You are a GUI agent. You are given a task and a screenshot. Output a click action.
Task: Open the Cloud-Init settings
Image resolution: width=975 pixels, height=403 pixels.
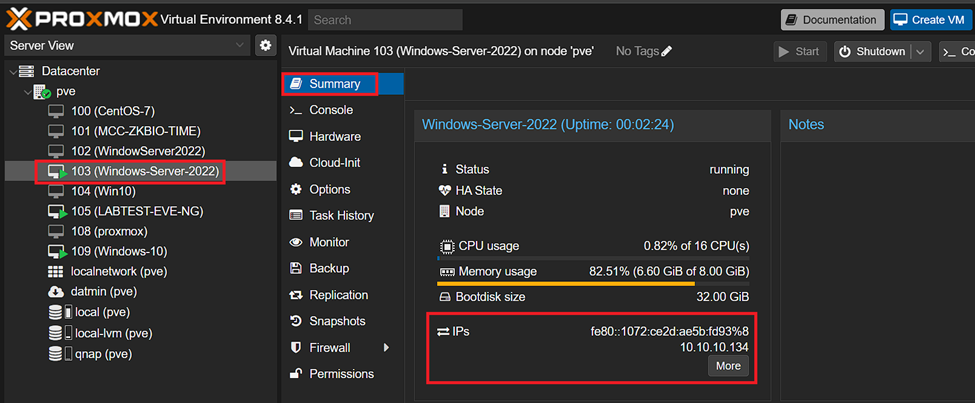(334, 162)
